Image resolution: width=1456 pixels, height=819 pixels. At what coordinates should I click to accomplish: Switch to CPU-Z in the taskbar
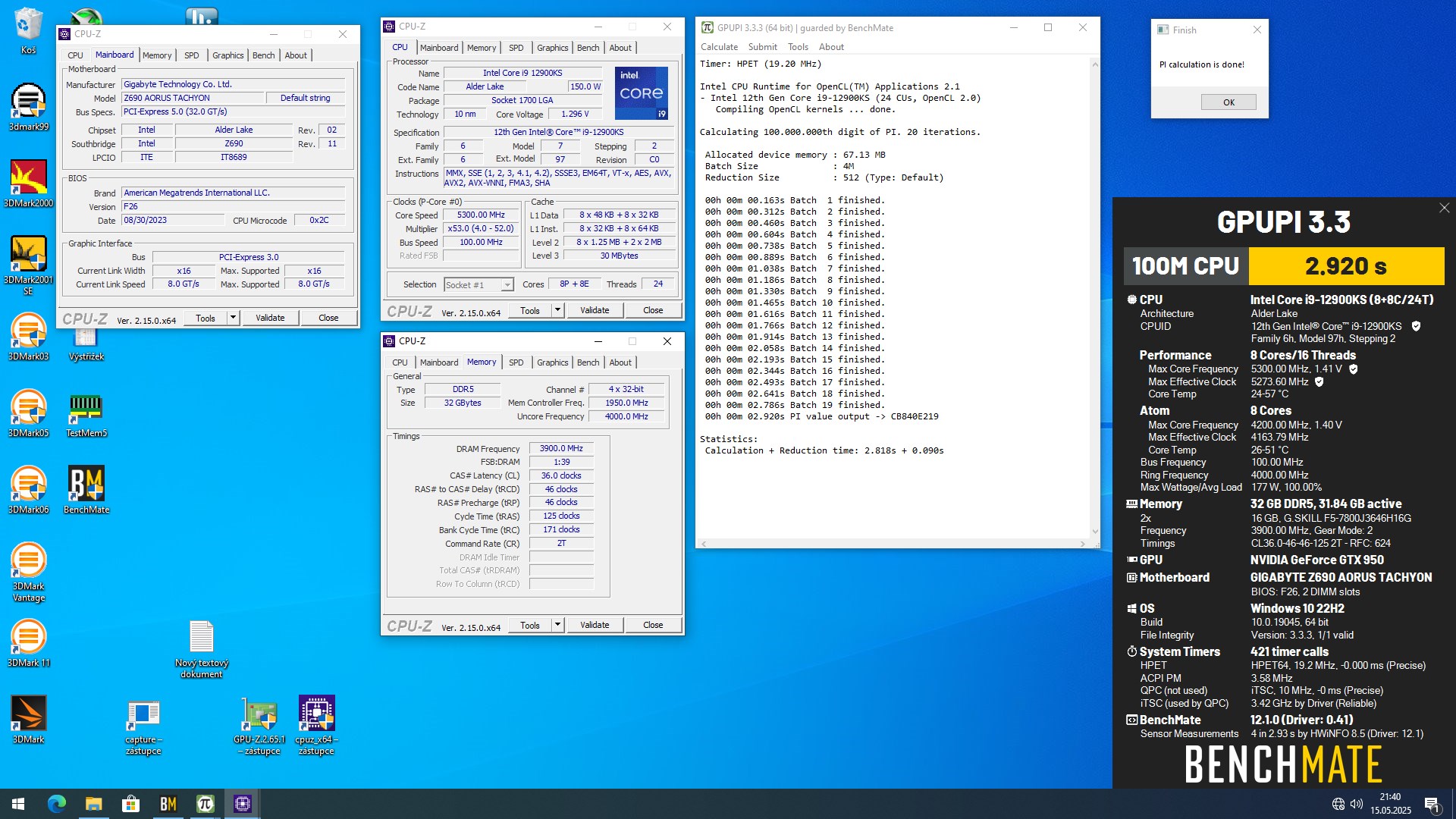[242, 804]
